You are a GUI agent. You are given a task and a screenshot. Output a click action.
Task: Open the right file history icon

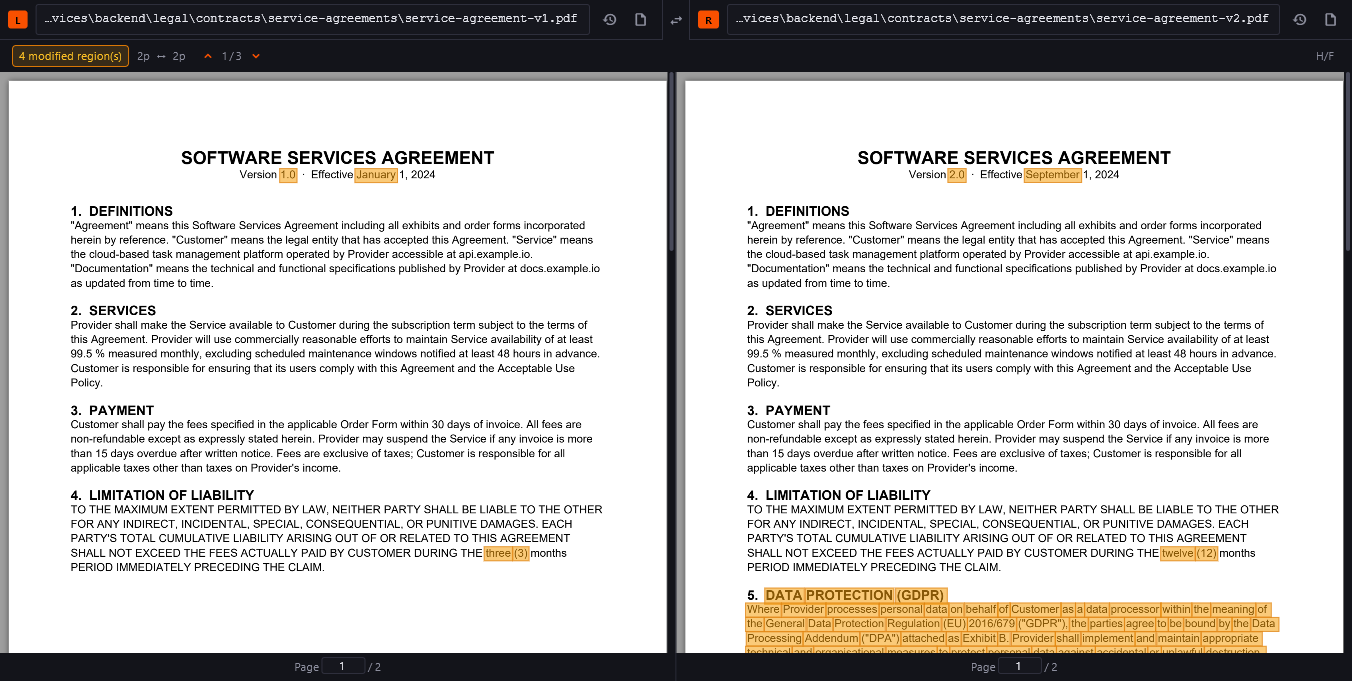pyautogui.click(x=1299, y=20)
